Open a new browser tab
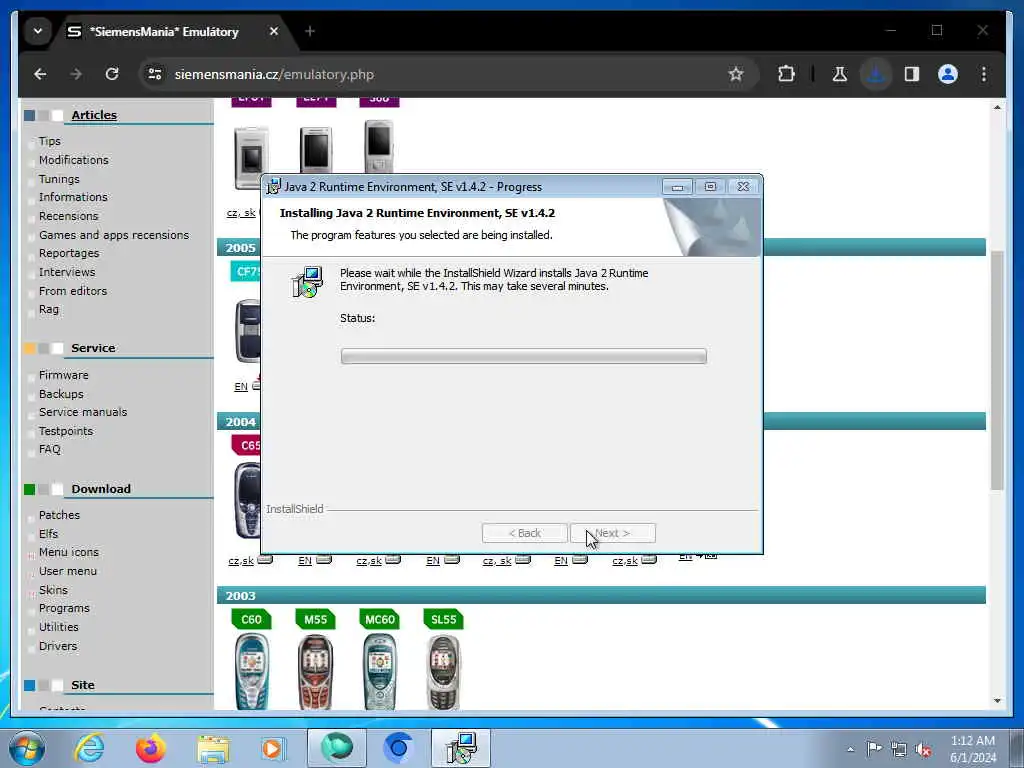This screenshot has height=768, width=1024. pos(310,31)
